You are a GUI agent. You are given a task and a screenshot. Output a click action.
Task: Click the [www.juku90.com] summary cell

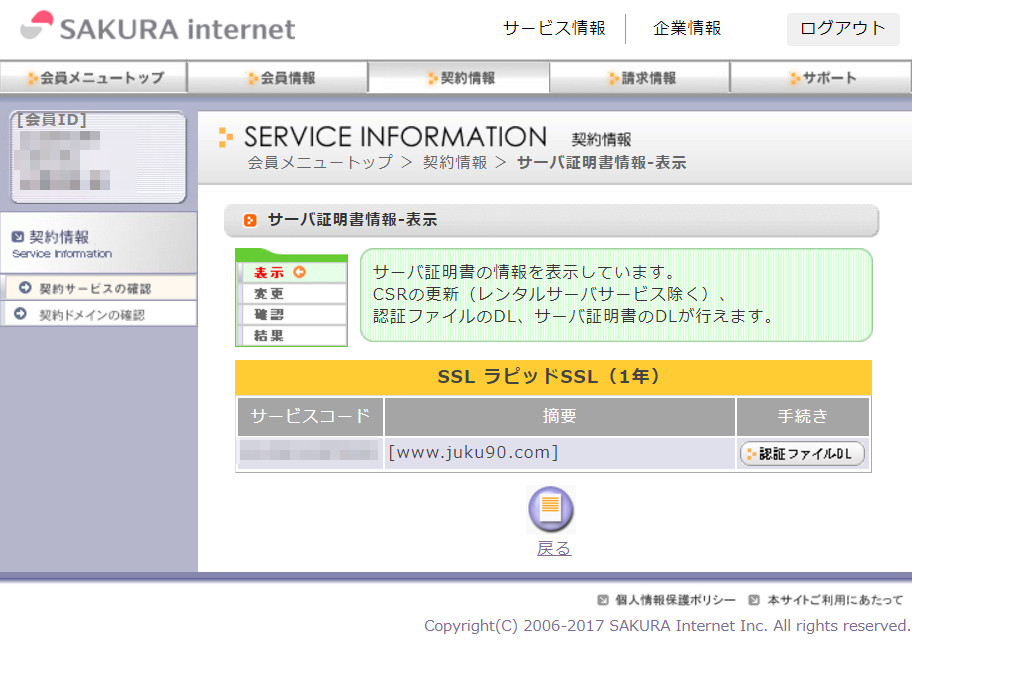pos(559,453)
